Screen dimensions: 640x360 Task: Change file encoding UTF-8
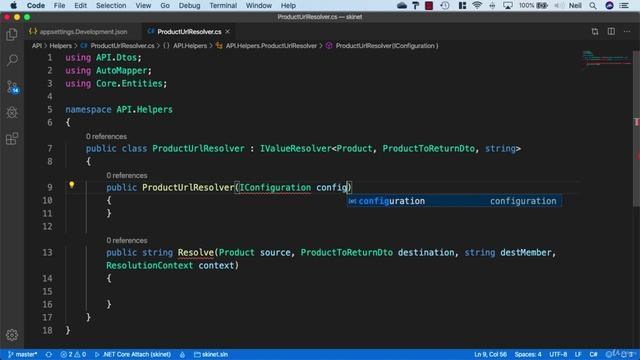point(558,354)
